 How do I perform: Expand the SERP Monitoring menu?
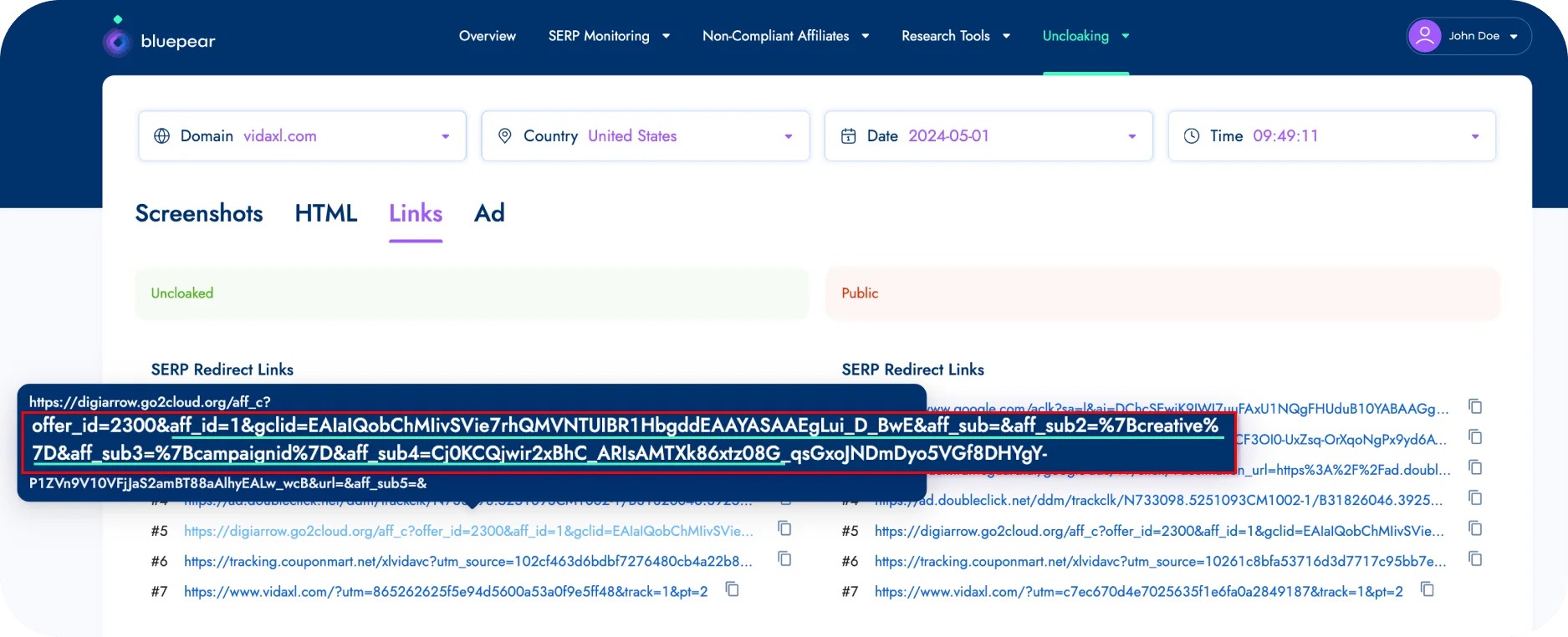[609, 36]
